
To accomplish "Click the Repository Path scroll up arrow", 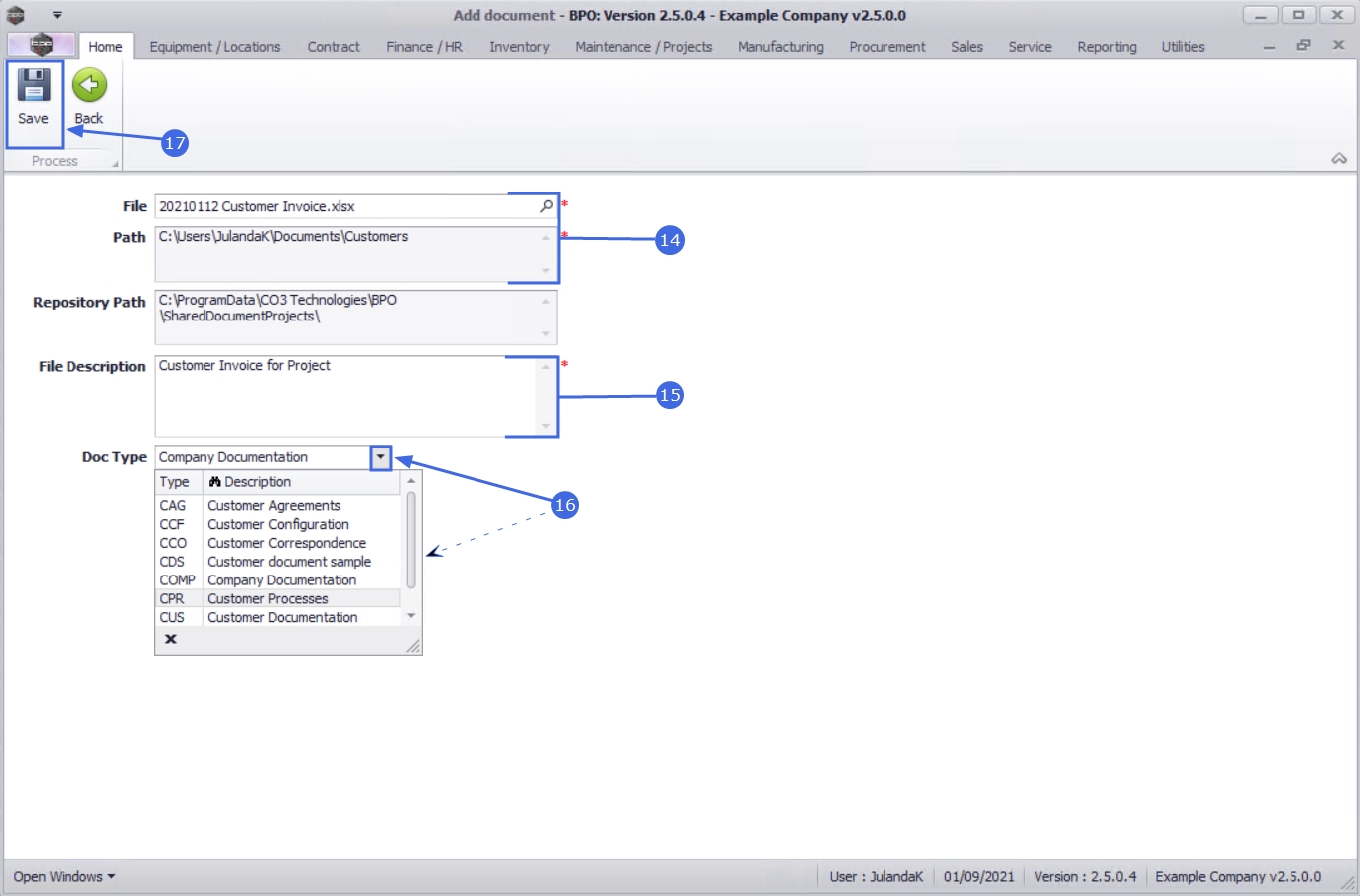I will click(x=546, y=301).
